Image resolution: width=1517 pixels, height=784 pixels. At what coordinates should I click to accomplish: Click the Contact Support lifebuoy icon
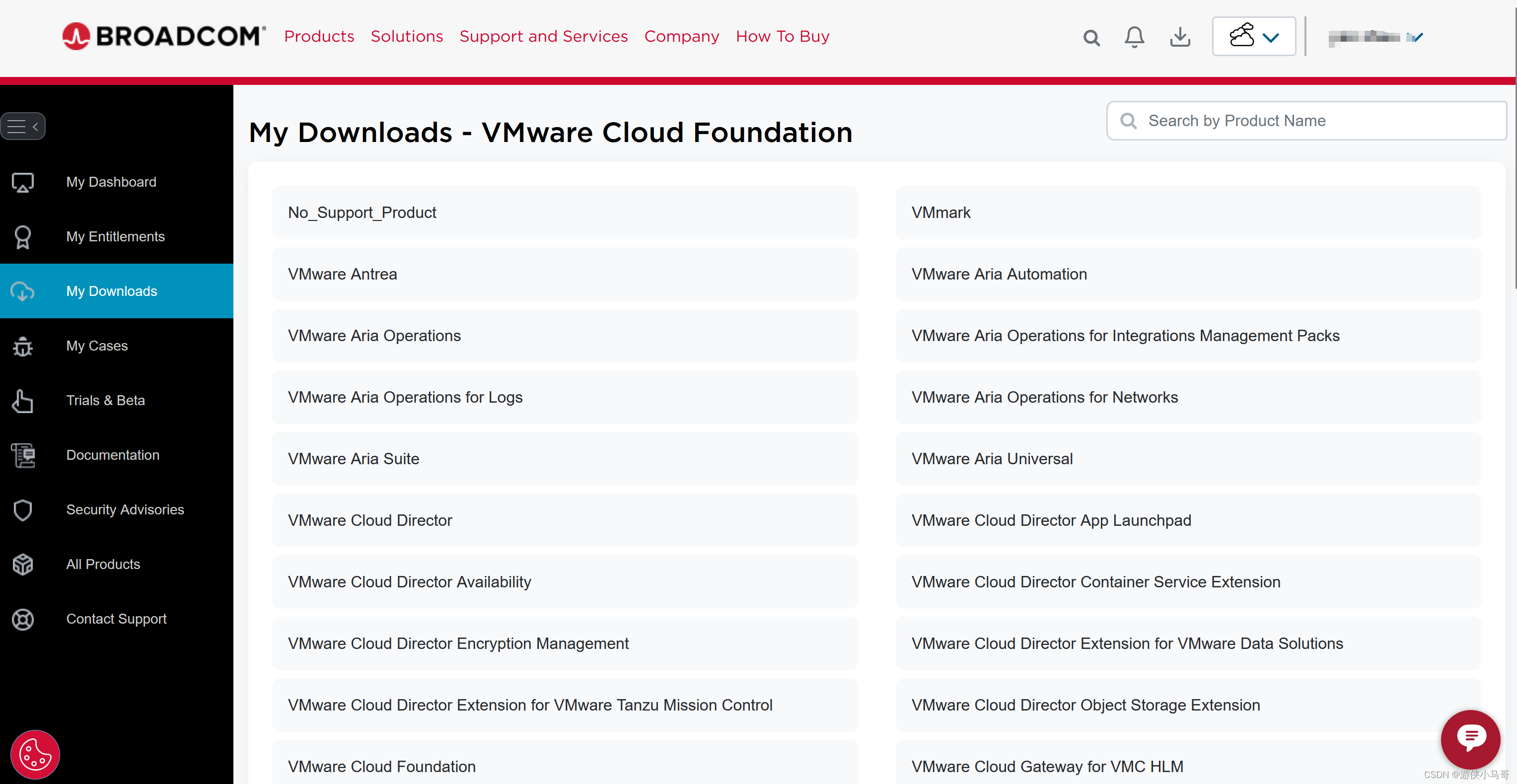coord(23,619)
